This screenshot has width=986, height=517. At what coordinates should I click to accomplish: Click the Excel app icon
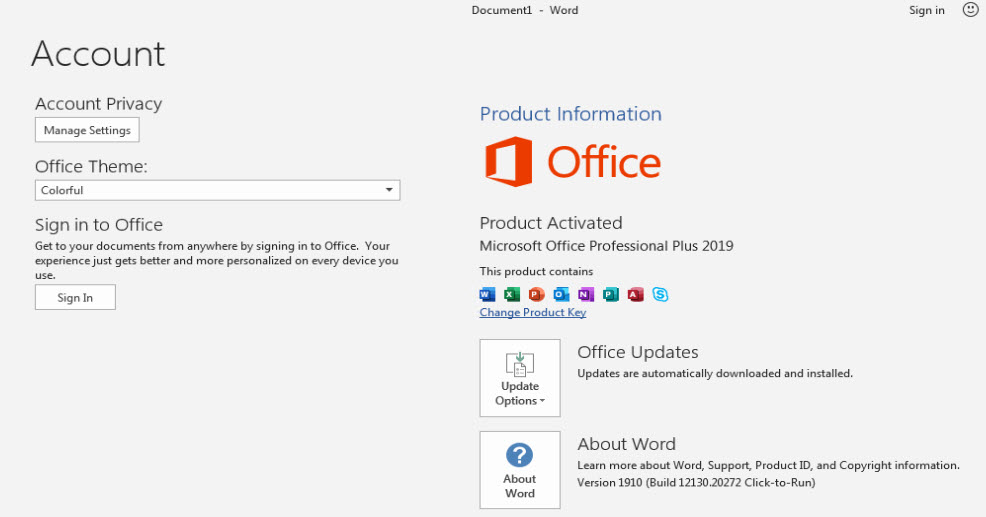click(512, 294)
